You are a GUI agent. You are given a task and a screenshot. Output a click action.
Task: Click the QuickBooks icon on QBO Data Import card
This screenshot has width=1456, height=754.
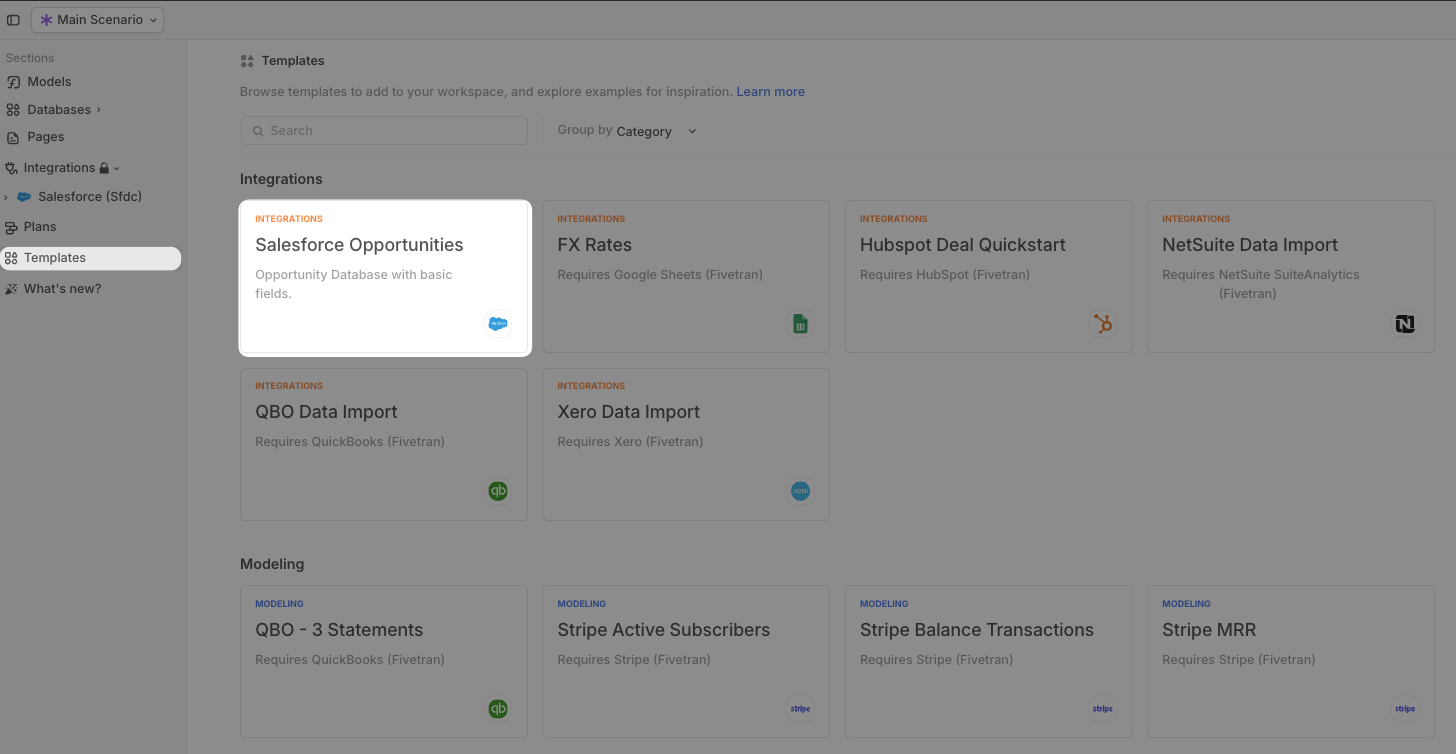pyautogui.click(x=498, y=490)
